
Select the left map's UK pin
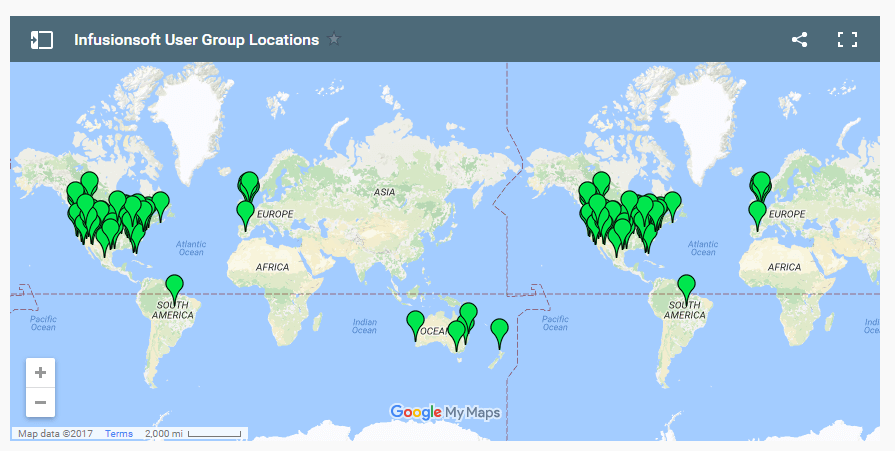pyautogui.click(x=249, y=184)
